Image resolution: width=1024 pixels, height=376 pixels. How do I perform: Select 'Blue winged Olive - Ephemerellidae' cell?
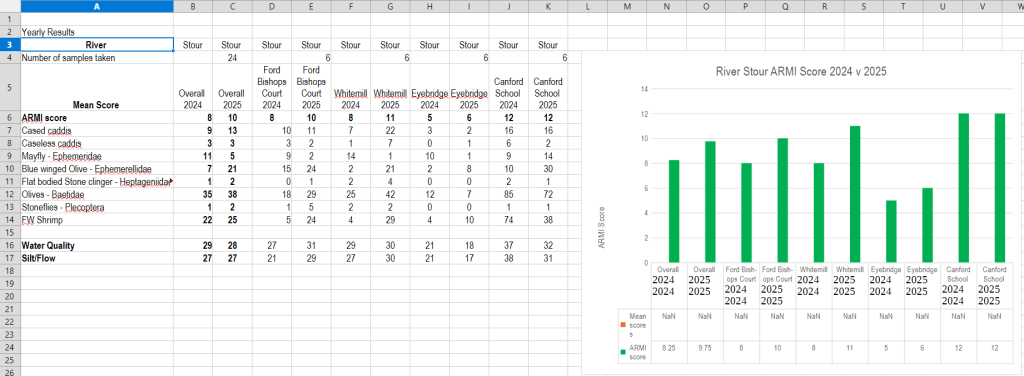(x=97, y=169)
